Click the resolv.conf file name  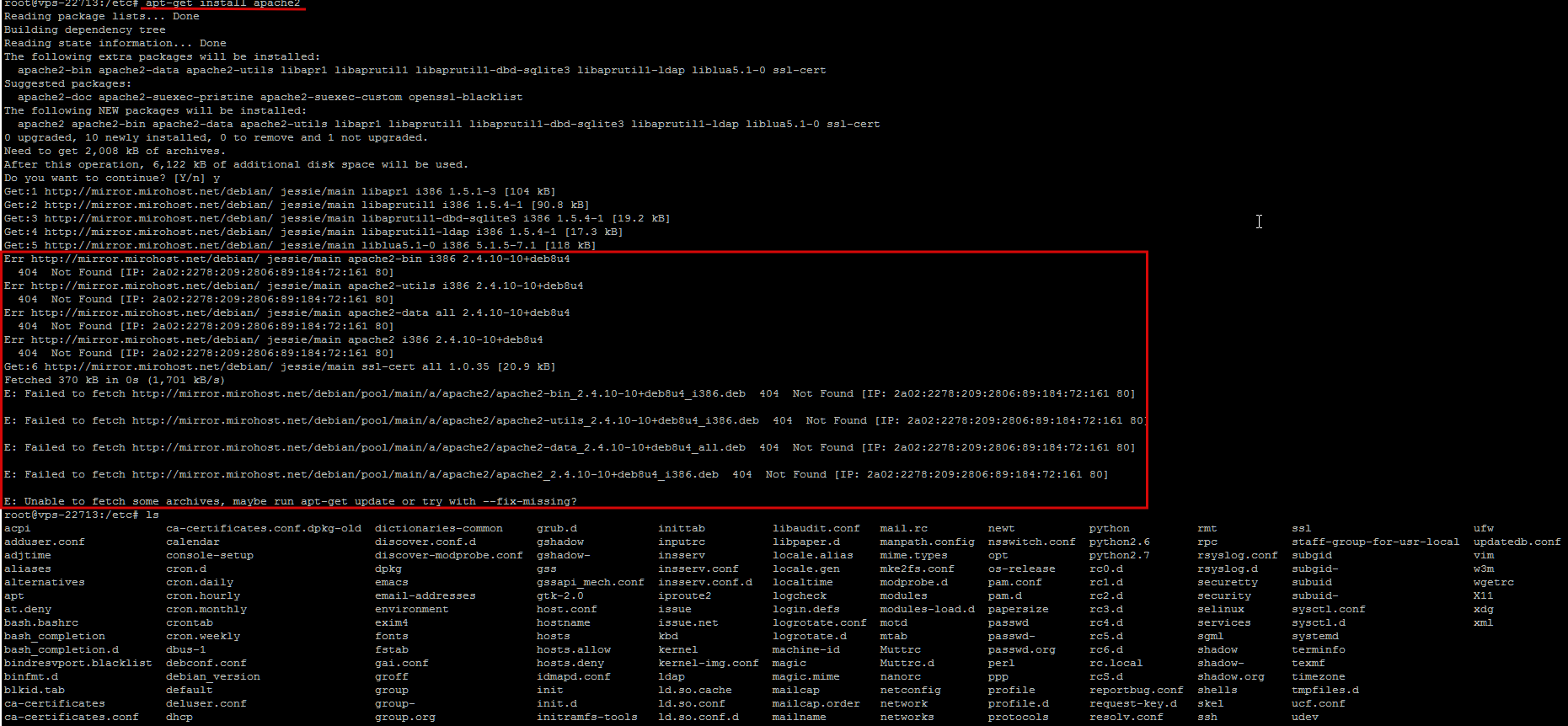[x=1126, y=717]
